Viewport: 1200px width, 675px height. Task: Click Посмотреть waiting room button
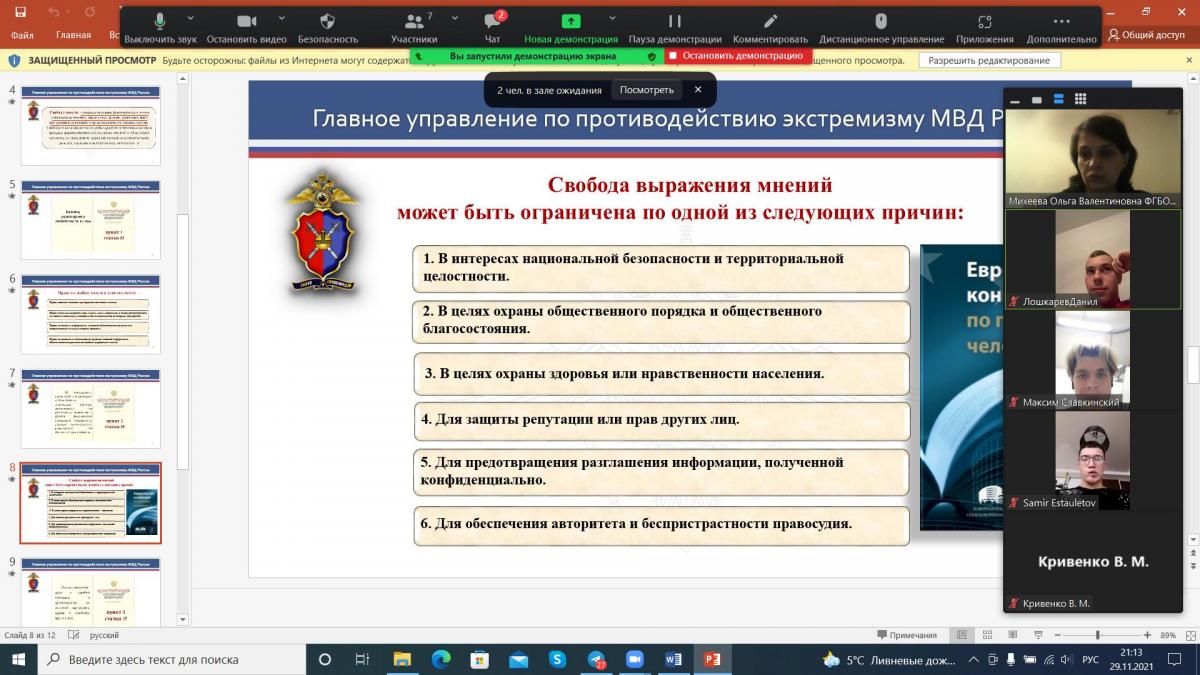(x=646, y=90)
